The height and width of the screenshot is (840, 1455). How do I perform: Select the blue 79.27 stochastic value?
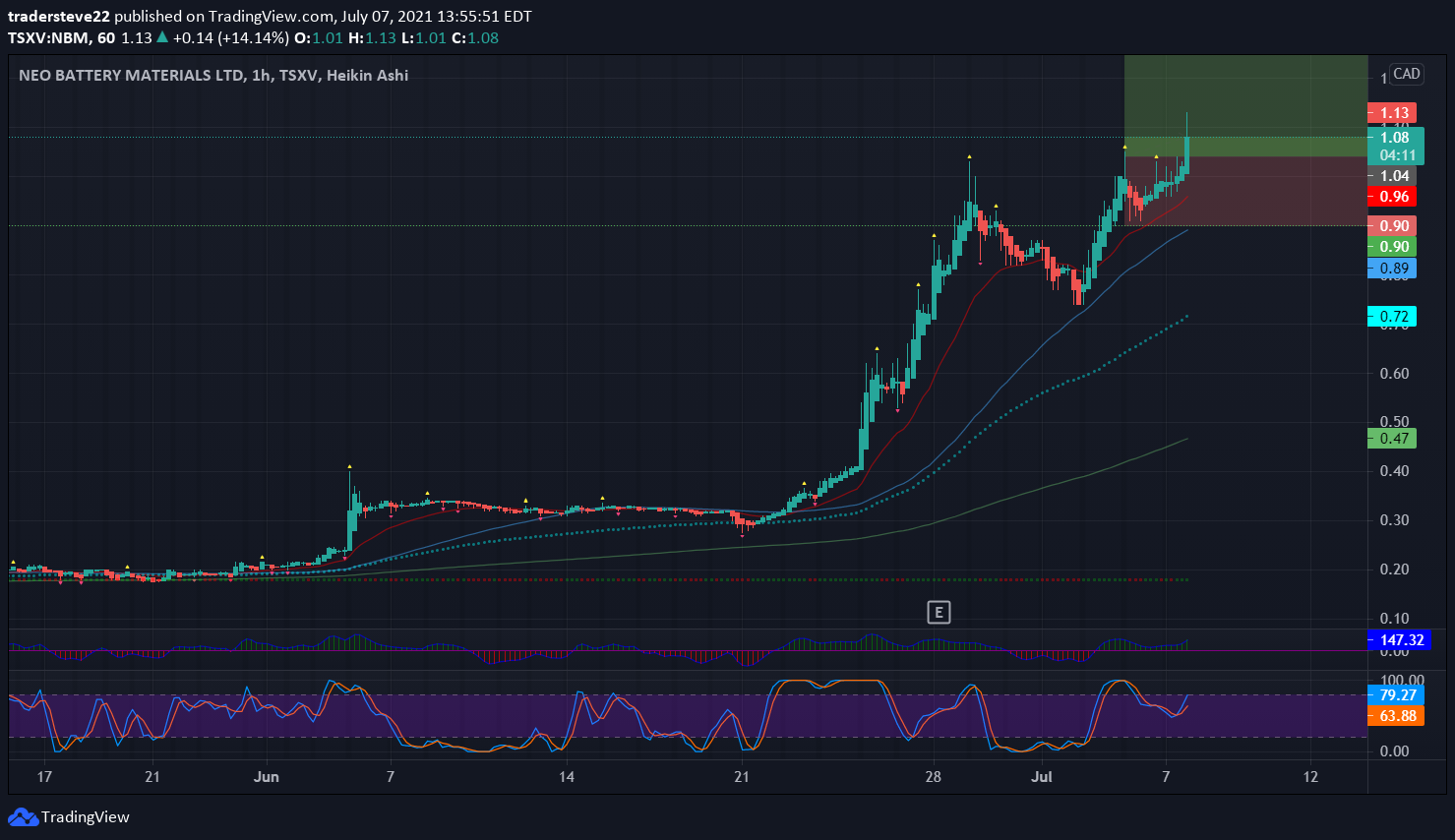coord(1396,695)
